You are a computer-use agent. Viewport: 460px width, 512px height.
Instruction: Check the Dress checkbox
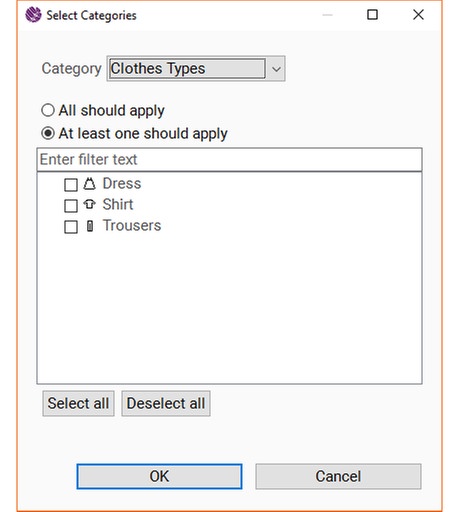click(71, 185)
